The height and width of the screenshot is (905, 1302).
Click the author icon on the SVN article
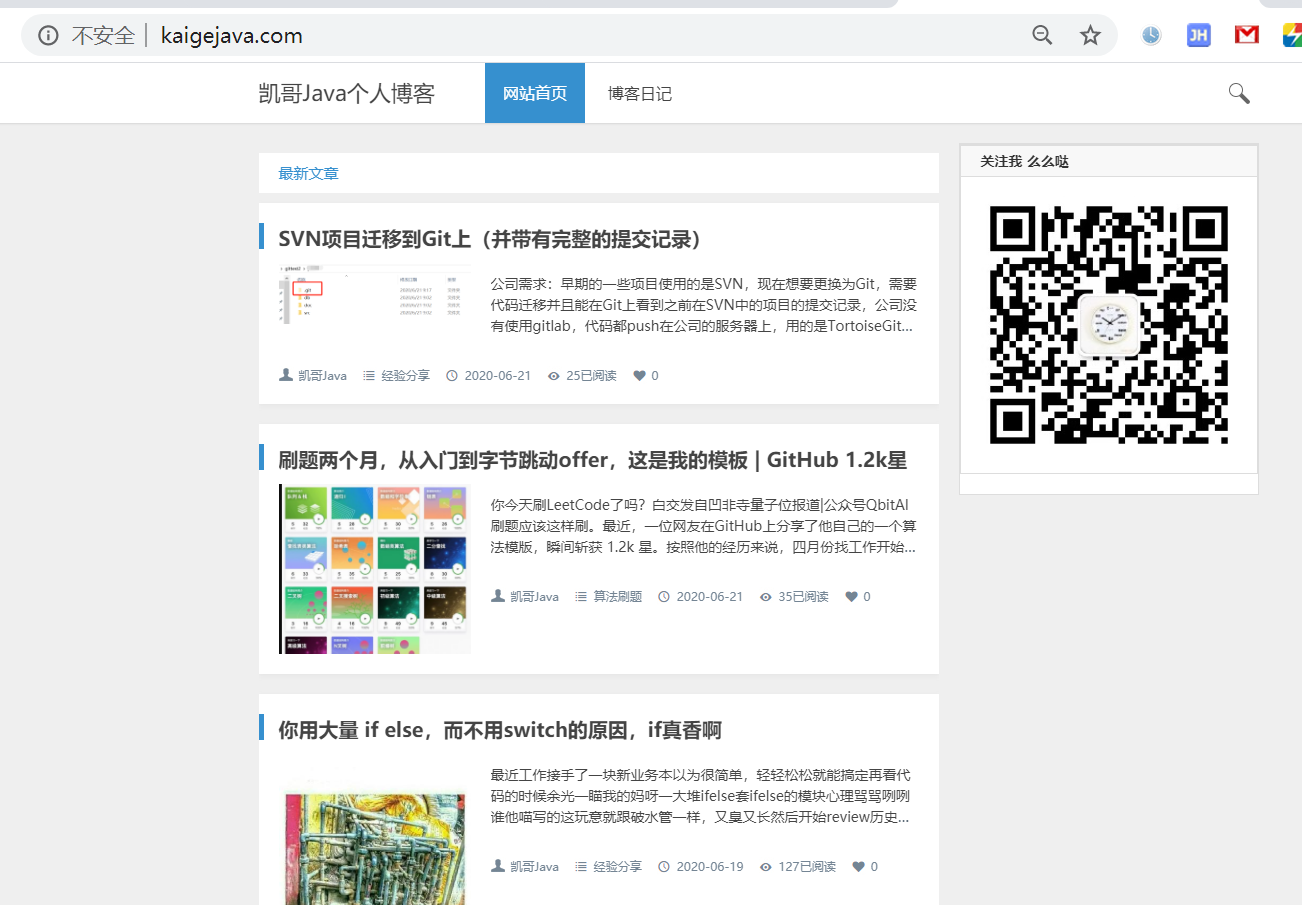tap(286, 375)
